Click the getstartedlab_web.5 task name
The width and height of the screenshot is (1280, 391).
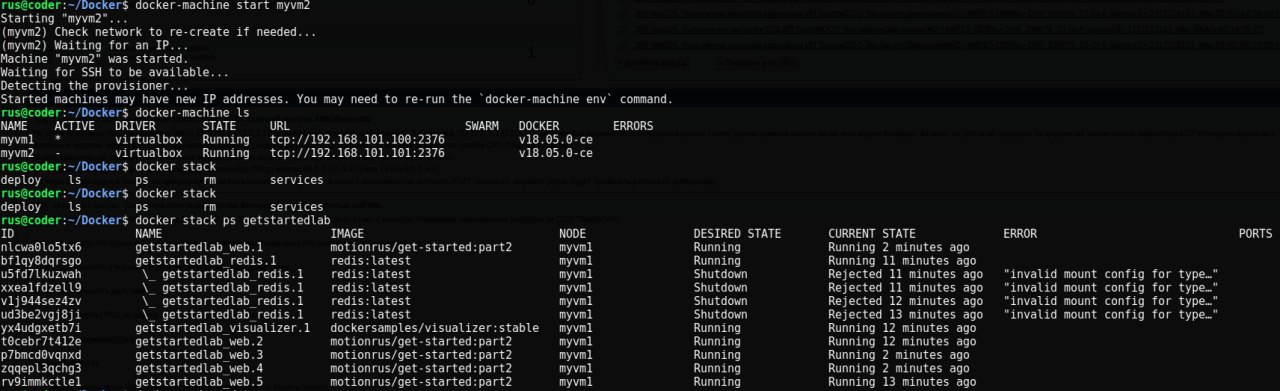(x=199, y=382)
